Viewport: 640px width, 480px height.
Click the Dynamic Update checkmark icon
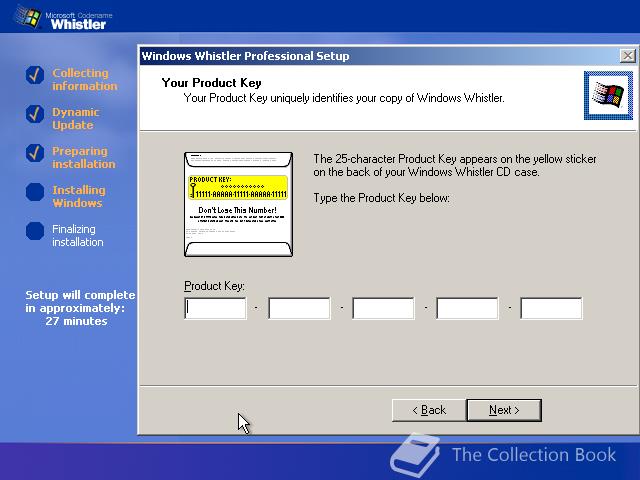(35, 114)
